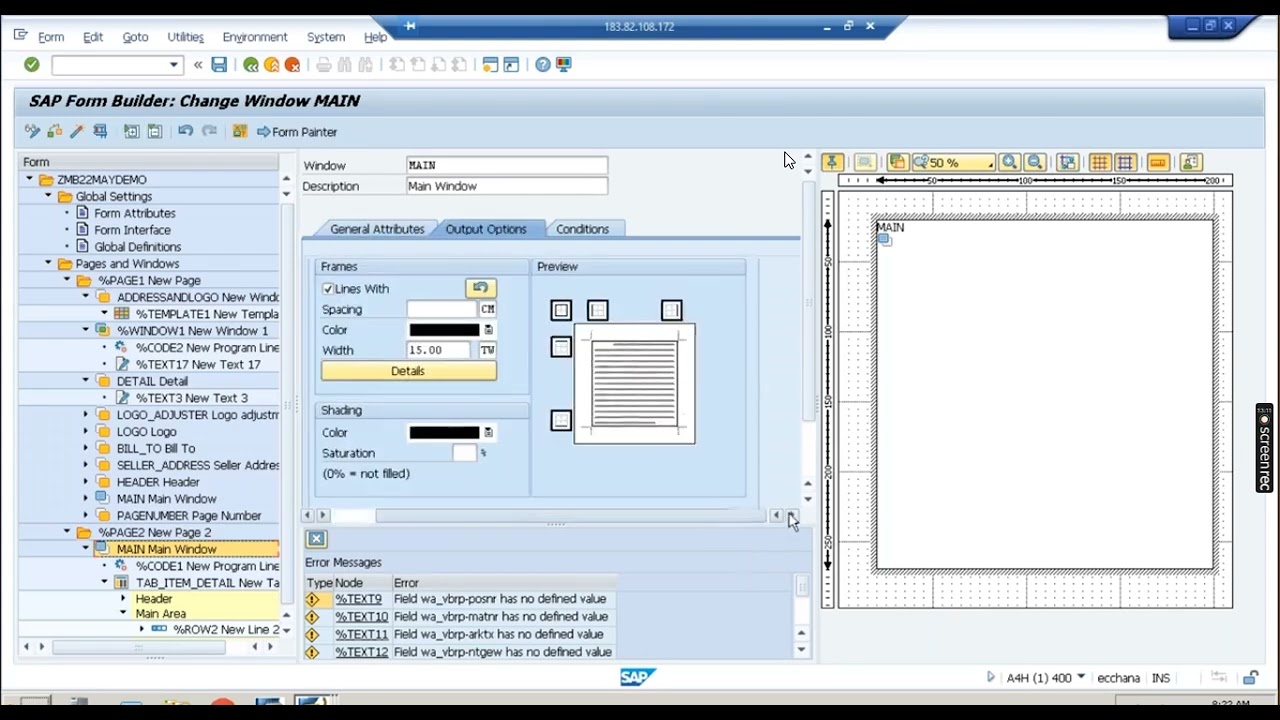Click the Frames black Color swatch

[444, 330]
